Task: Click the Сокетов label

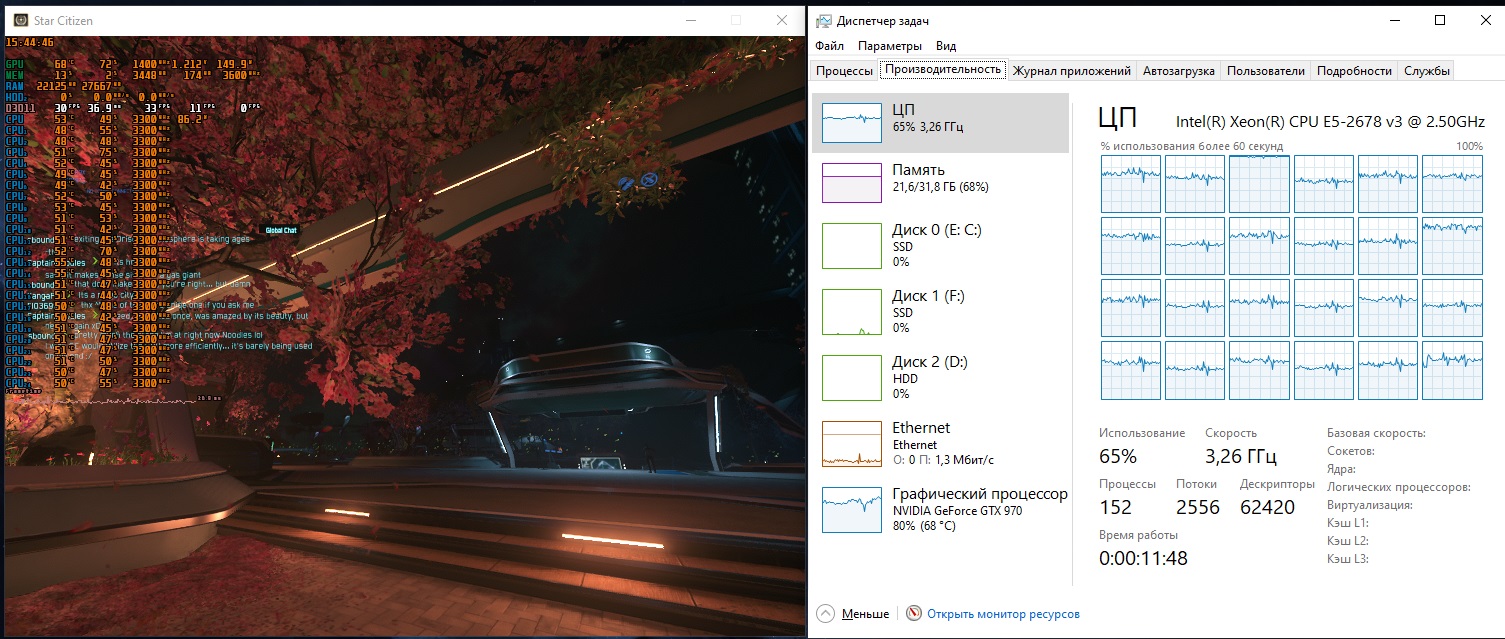Action: point(1352,451)
